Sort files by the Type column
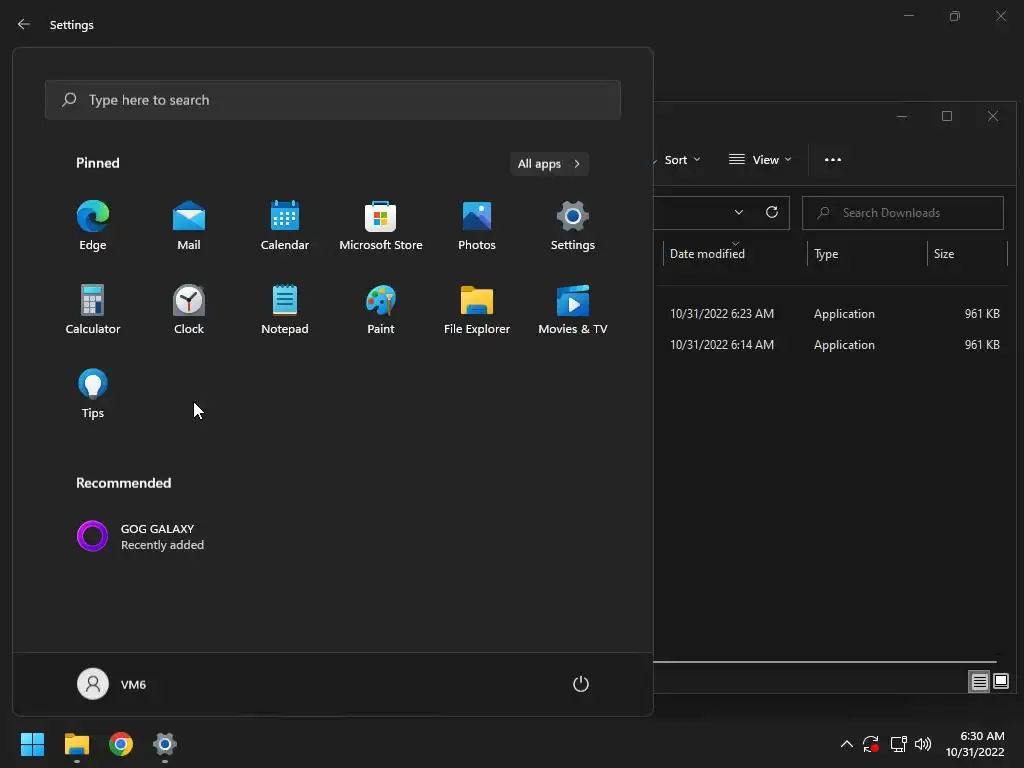Image resolution: width=1024 pixels, height=768 pixels. (x=867, y=253)
